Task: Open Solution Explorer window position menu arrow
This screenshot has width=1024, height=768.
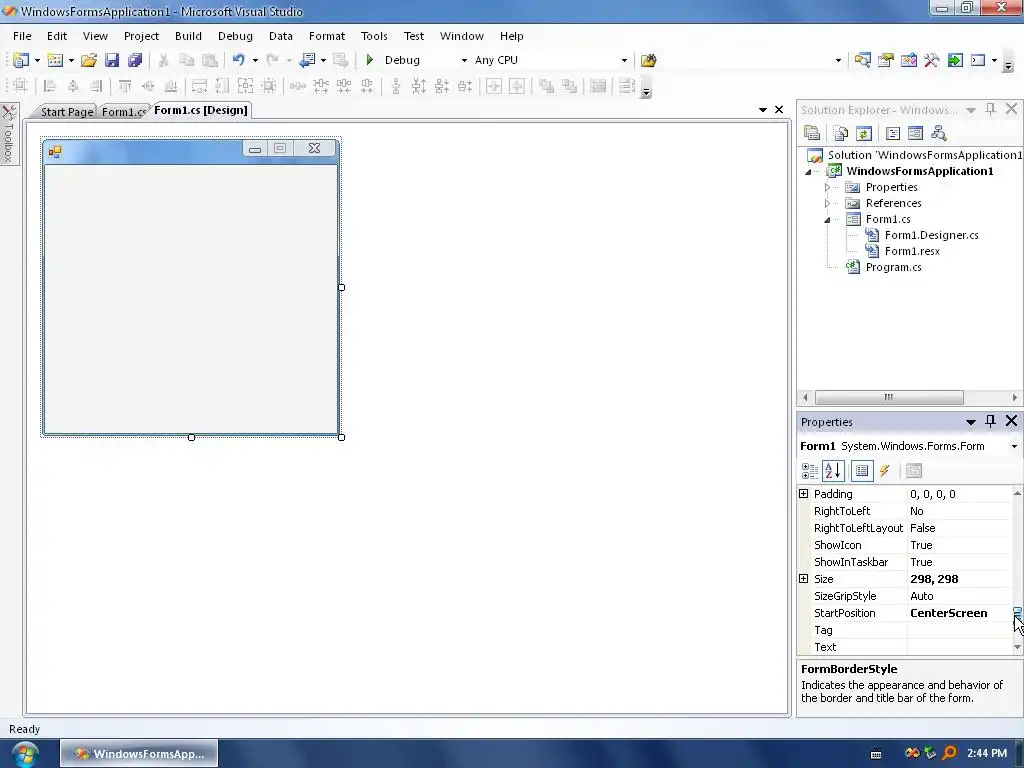Action: [971, 110]
